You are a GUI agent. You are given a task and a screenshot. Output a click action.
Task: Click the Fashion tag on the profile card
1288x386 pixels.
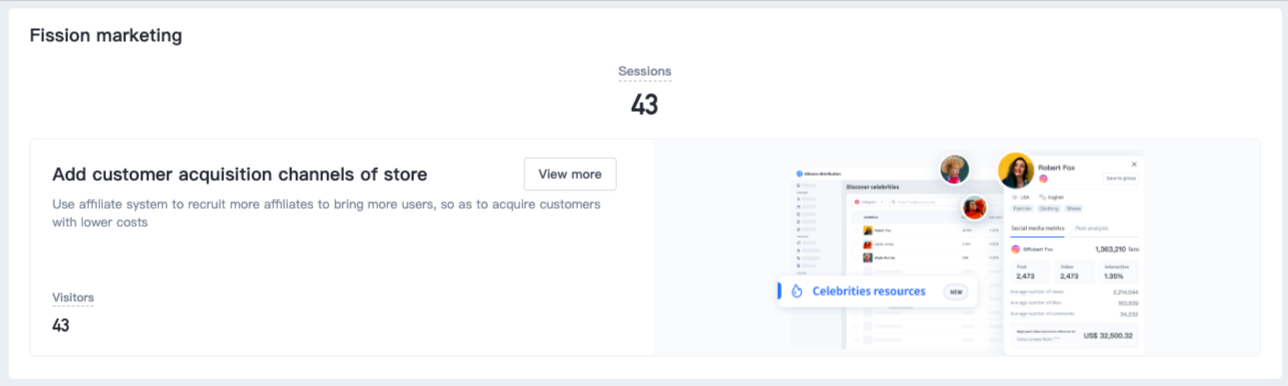point(1022,209)
